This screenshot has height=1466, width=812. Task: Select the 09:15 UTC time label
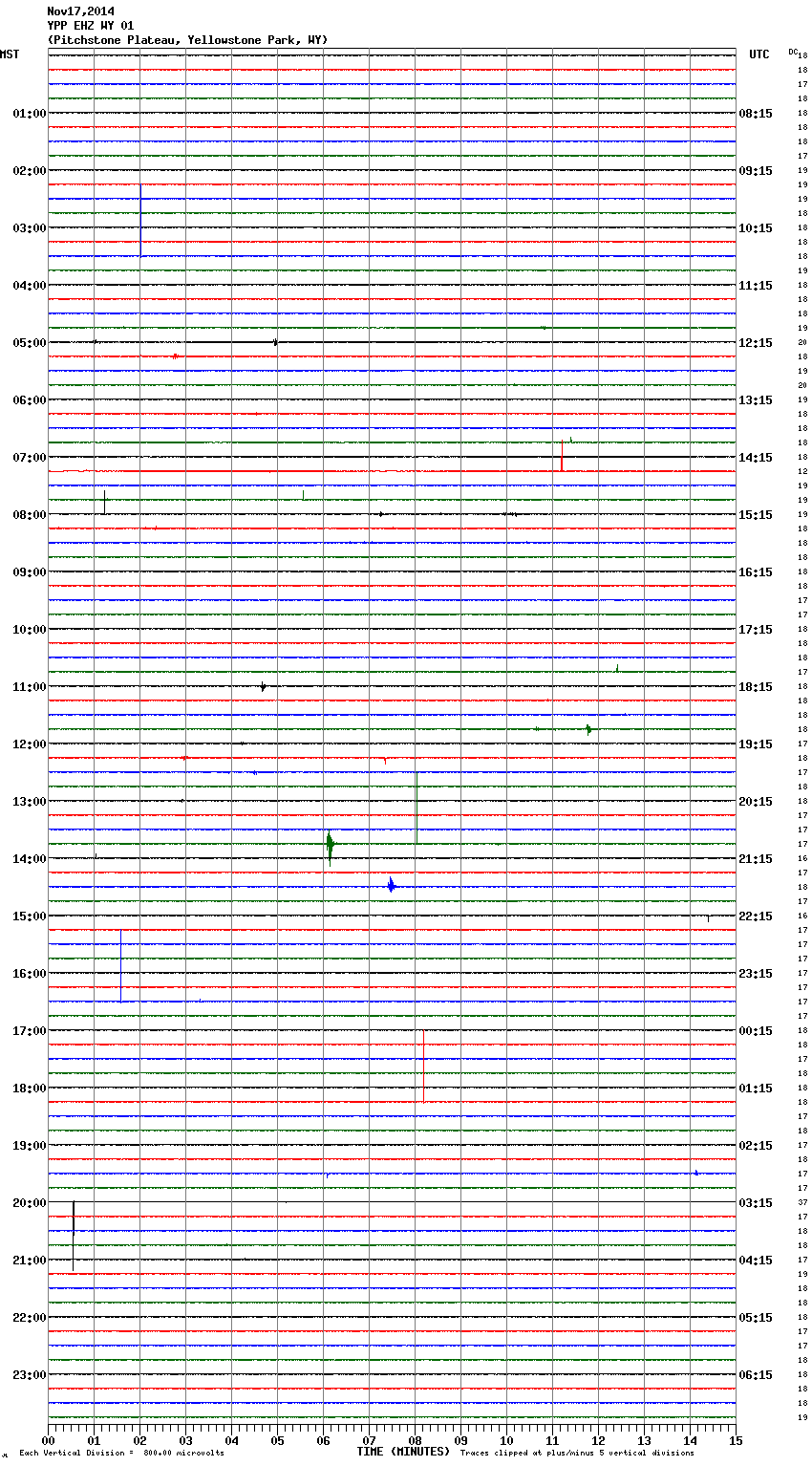tap(756, 171)
